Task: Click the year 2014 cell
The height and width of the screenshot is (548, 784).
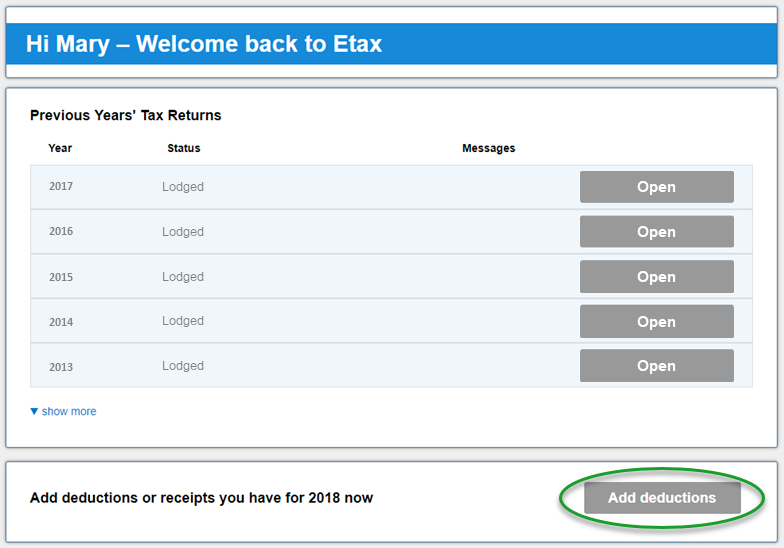Action: 61,322
